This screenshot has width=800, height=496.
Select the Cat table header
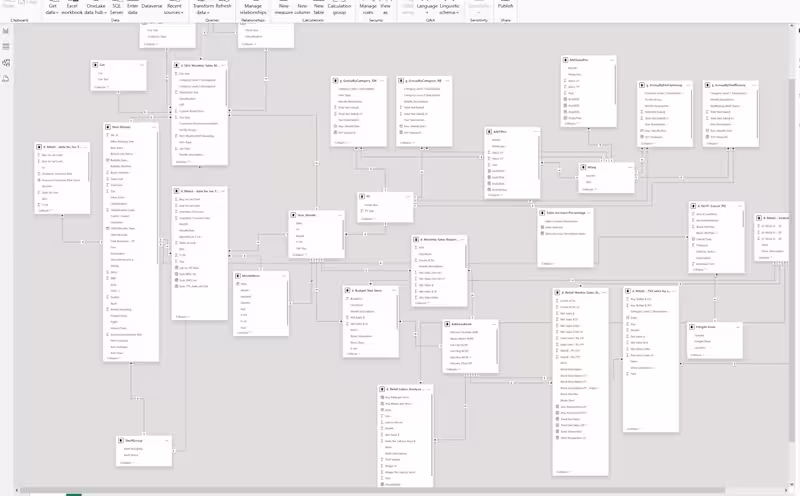point(118,65)
